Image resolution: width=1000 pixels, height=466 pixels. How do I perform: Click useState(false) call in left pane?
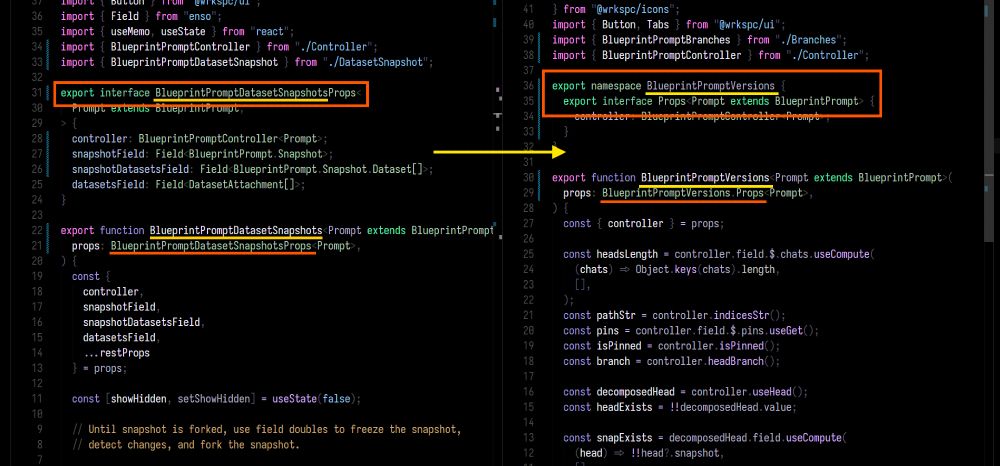tap(314, 399)
